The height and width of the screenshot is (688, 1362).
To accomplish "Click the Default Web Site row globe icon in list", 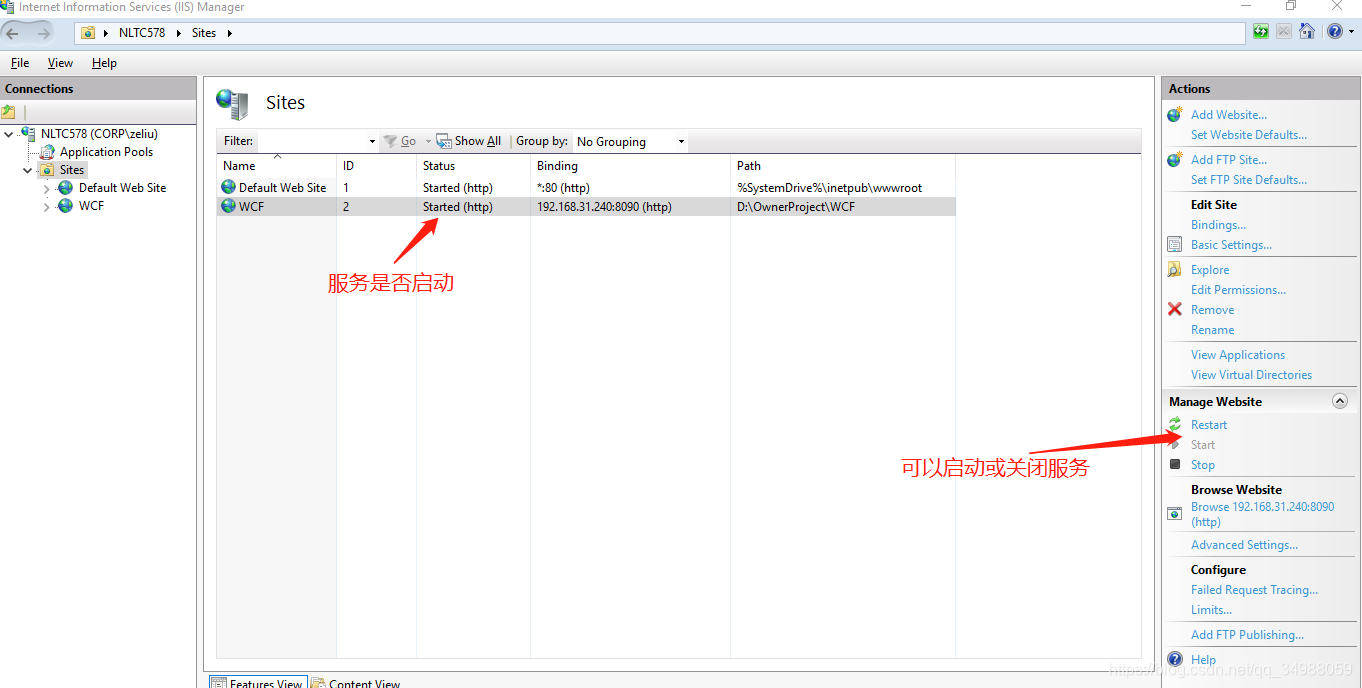I will click(x=228, y=187).
